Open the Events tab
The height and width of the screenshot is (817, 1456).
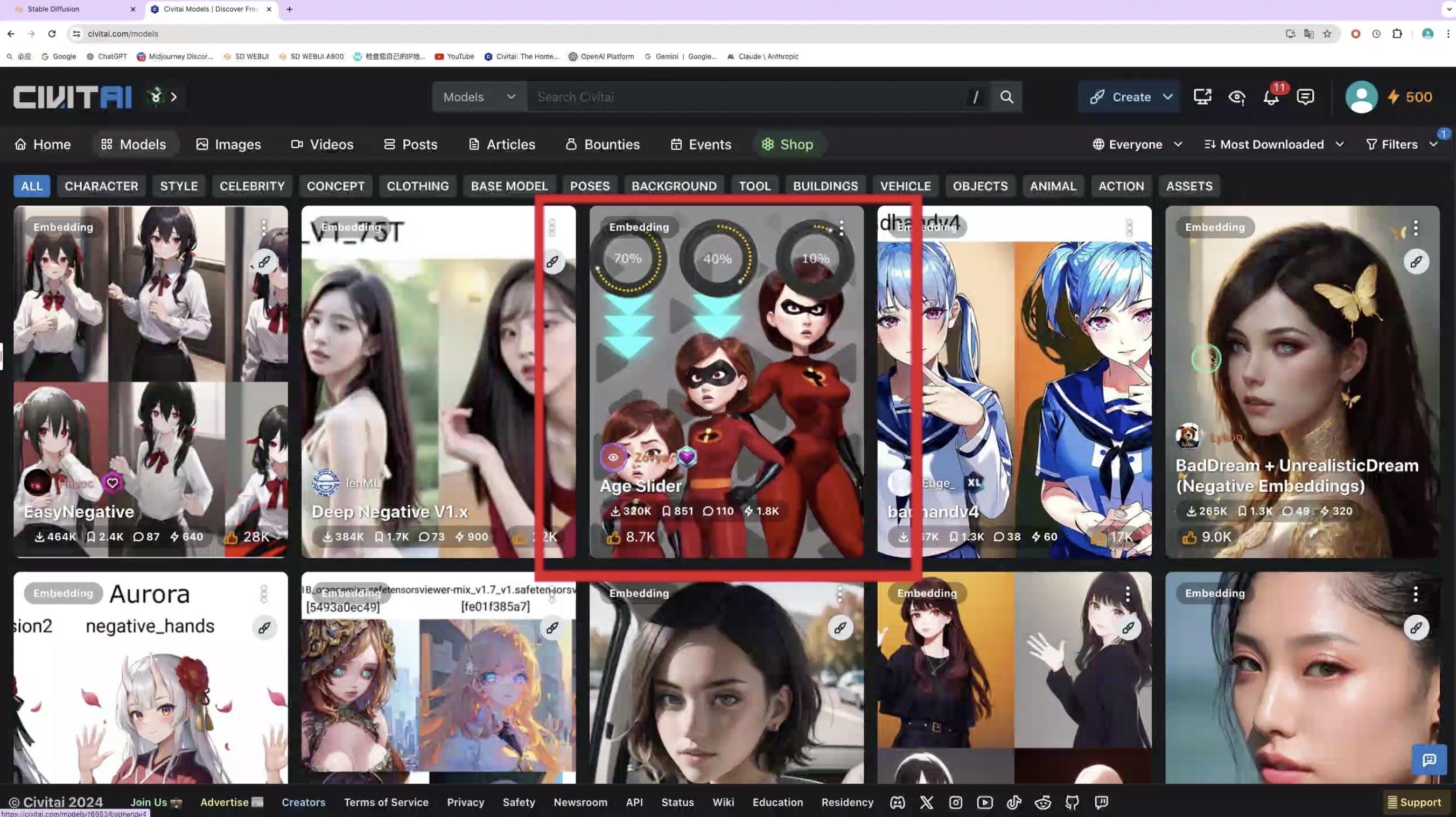pyautogui.click(x=701, y=145)
